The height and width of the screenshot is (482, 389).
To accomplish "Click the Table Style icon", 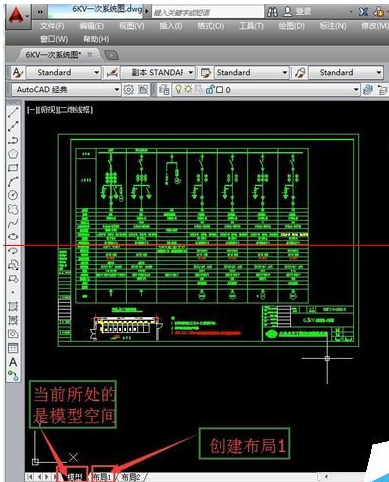I will [x=206, y=72].
